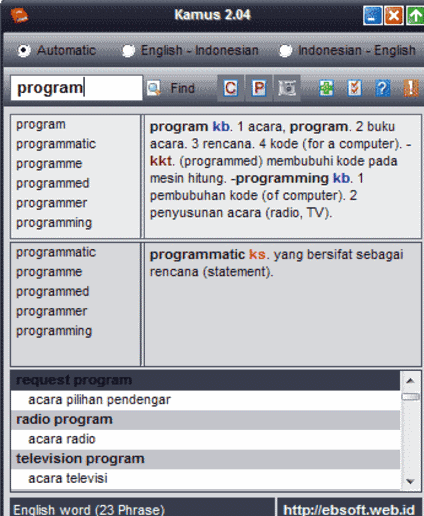Select 'programmatic' in the first word list
The width and height of the screenshot is (424, 516).
click(56, 144)
